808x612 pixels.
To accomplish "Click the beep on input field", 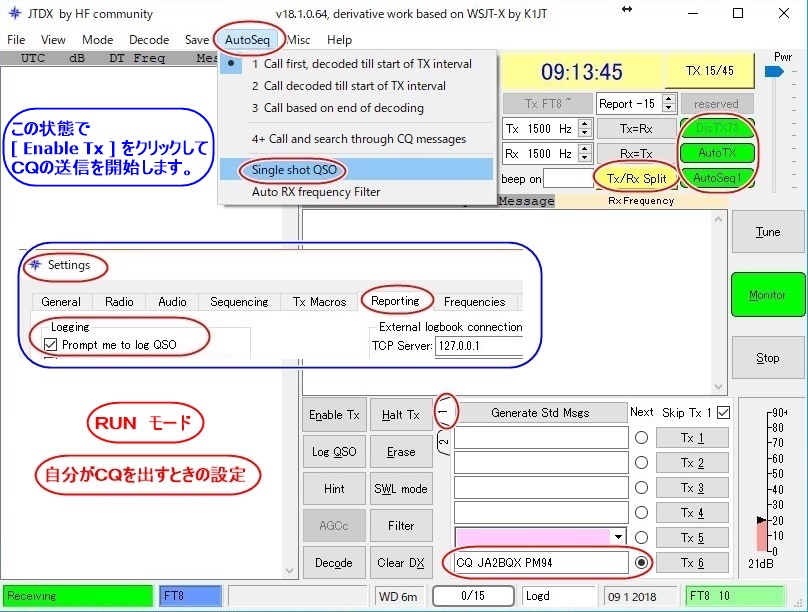I will pyautogui.click(x=568, y=179).
